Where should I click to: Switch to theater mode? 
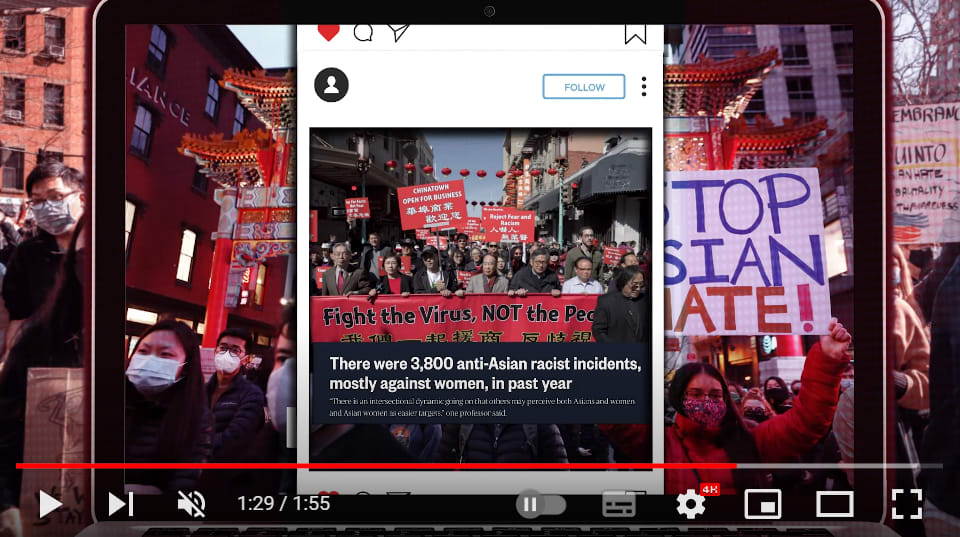(834, 505)
